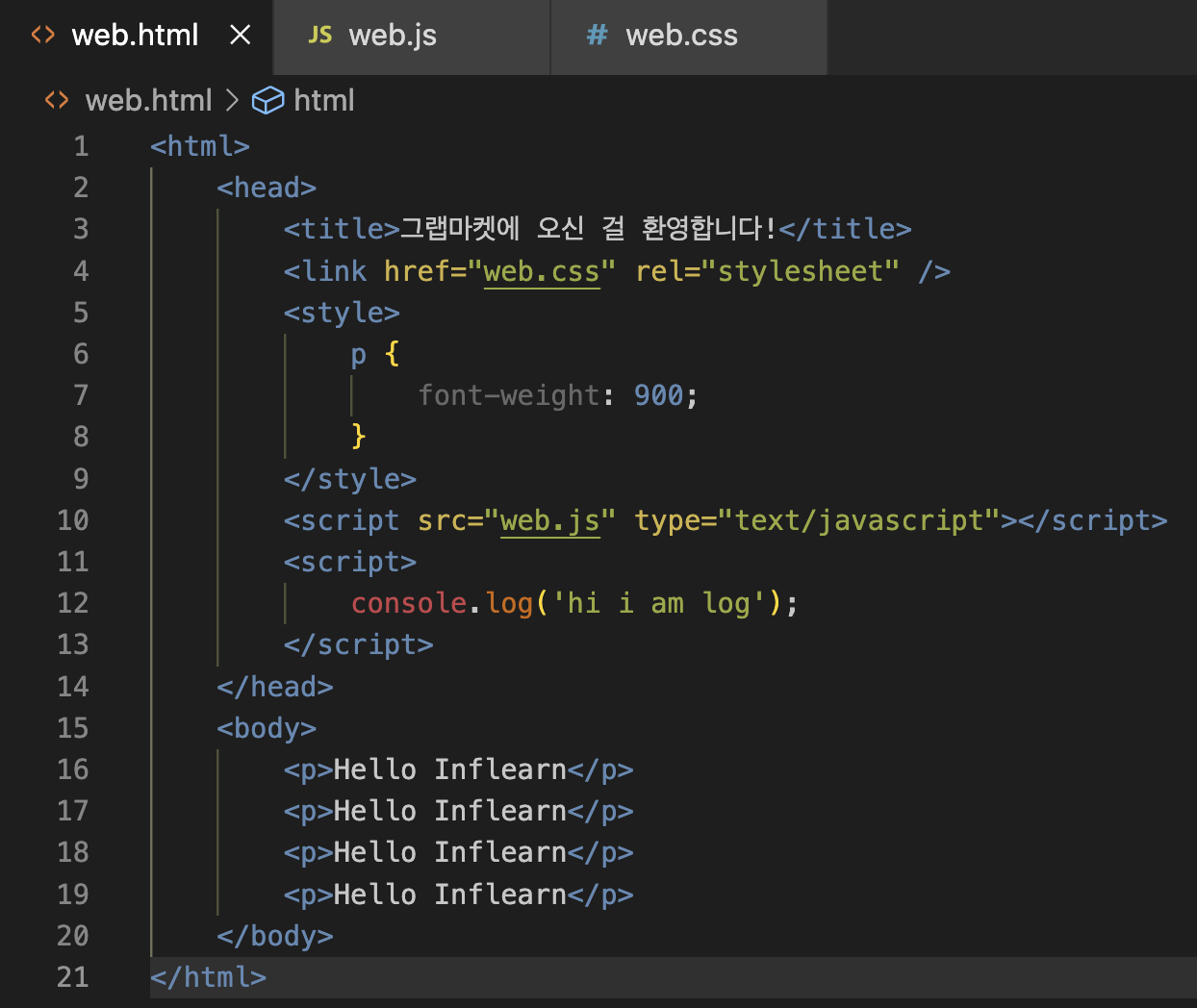The height and width of the screenshot is (1008, 1197).
Task: Click the JS icon on the web.js tab
Action: point(319,36)
